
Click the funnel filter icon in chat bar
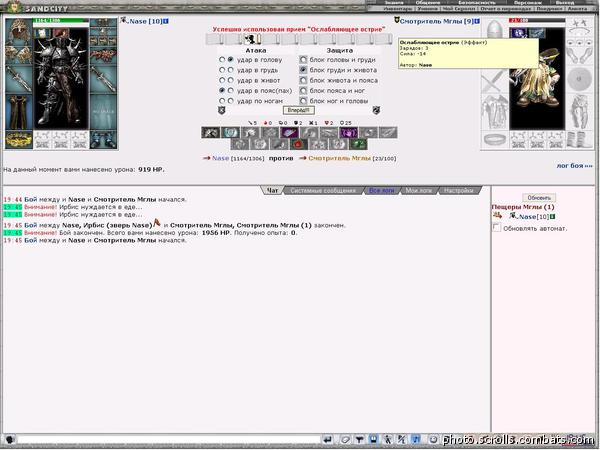tap(359, 440)
